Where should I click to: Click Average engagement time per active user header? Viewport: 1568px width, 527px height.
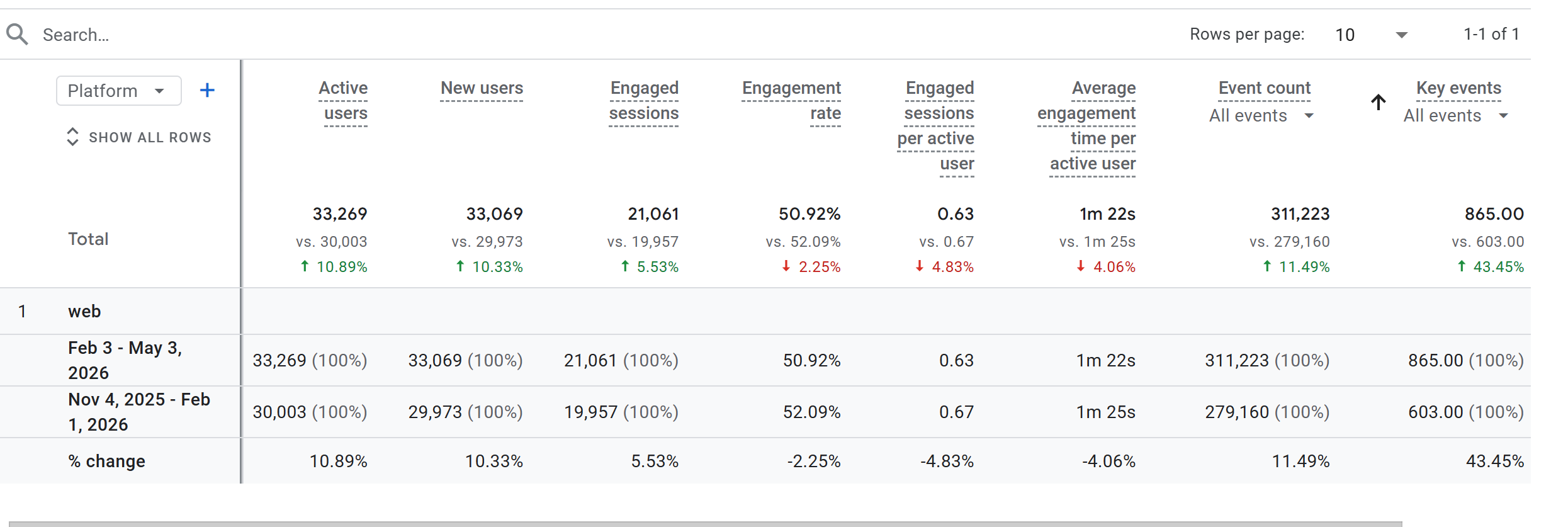[x=1086, y=126]
